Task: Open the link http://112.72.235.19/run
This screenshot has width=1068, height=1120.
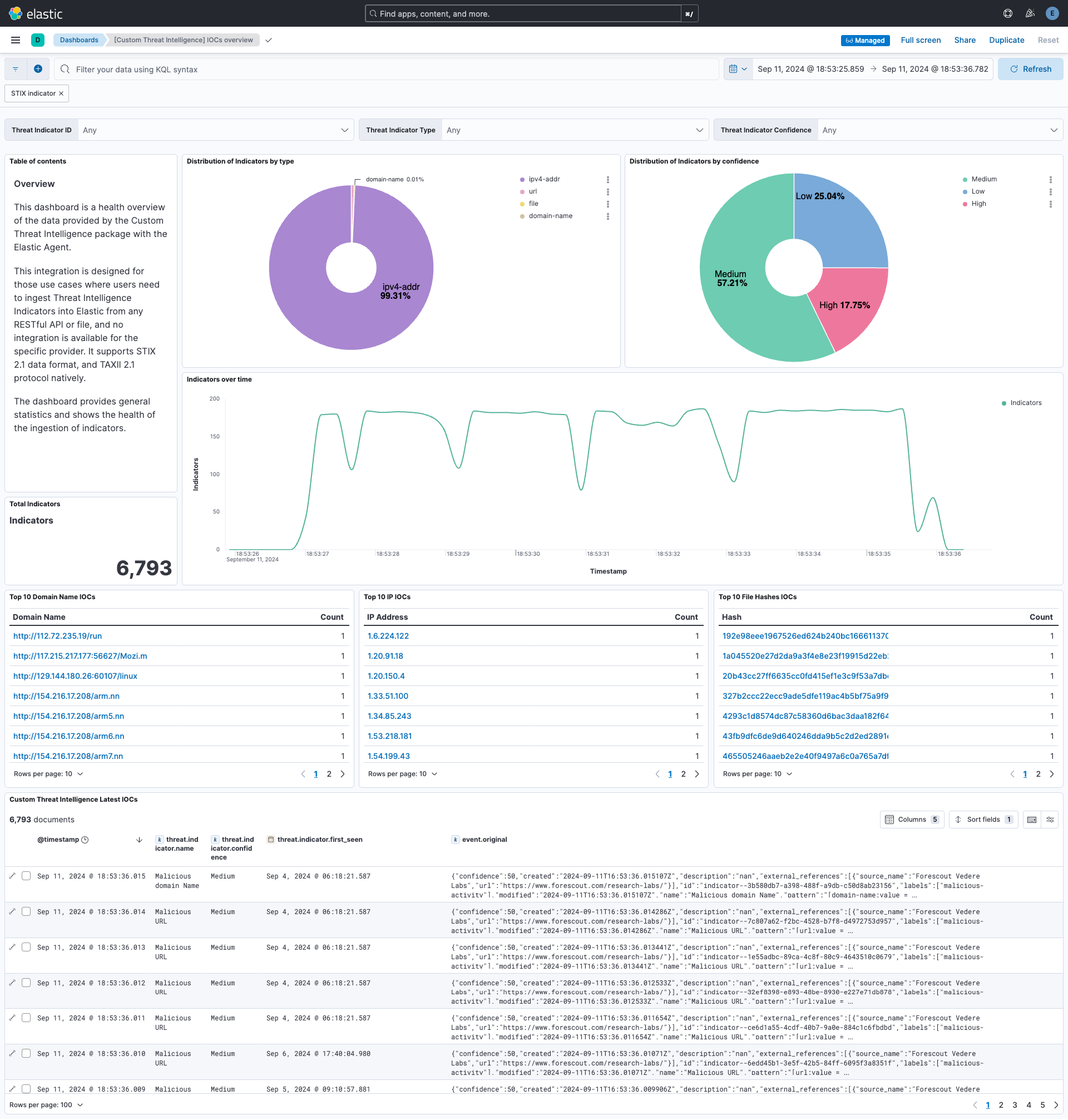Action: [x=57, y=636]
